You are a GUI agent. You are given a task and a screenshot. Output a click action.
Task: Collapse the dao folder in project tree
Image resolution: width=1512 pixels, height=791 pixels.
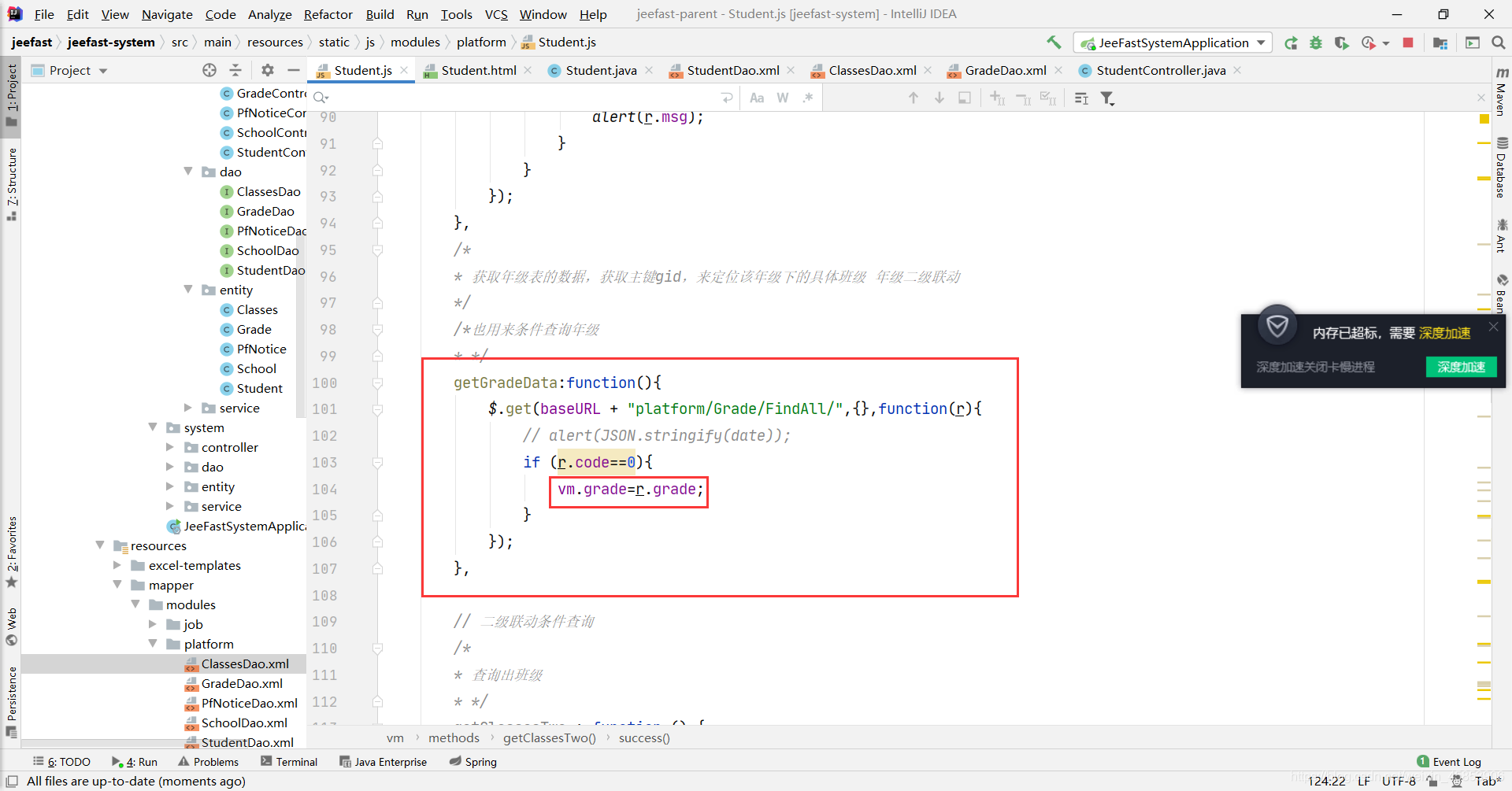tap(188, 172)
